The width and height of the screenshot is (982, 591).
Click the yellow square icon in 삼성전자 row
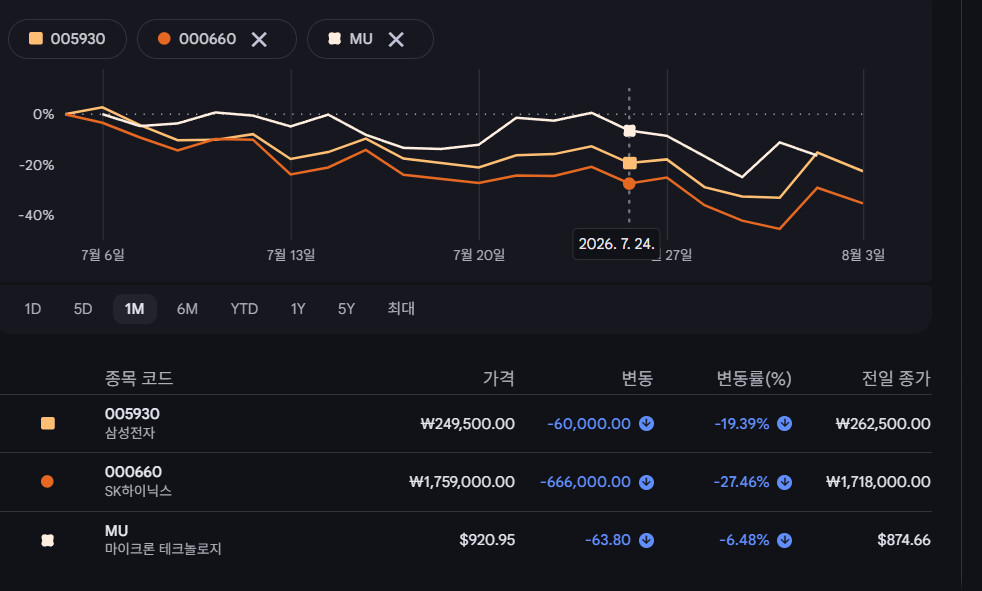coord(48,423)
